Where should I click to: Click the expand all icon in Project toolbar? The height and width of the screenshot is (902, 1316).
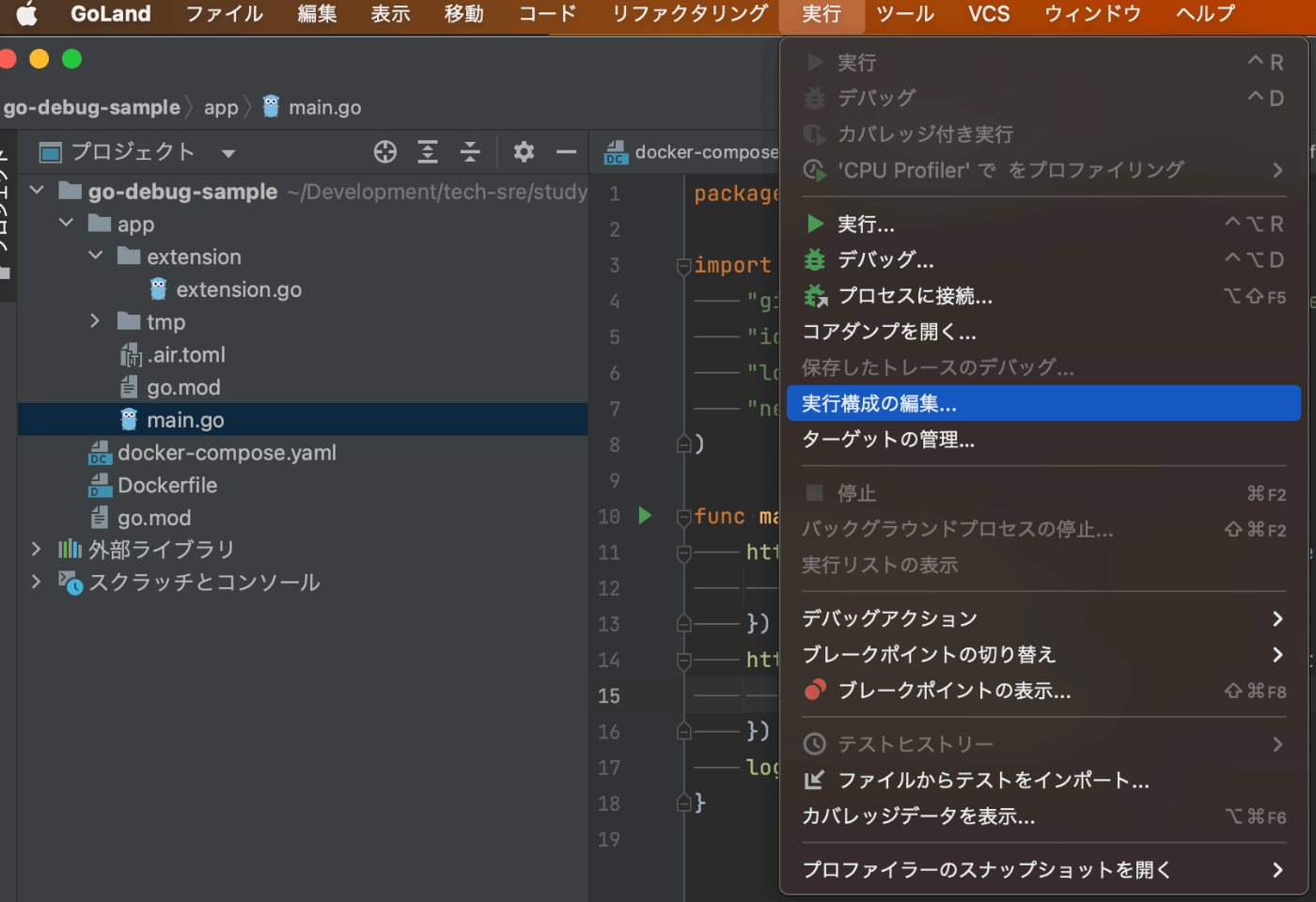(x=428, y=151)
